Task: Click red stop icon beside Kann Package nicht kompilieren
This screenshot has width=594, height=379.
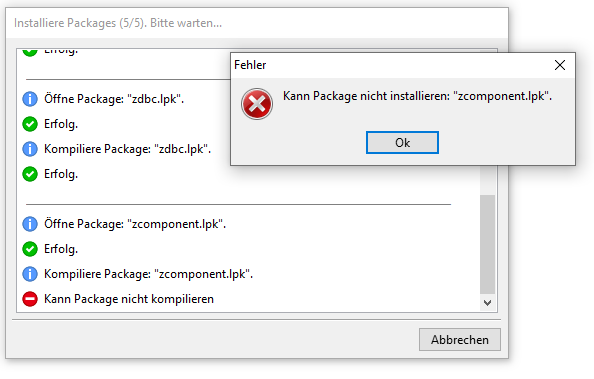Action: coord(30,299)
